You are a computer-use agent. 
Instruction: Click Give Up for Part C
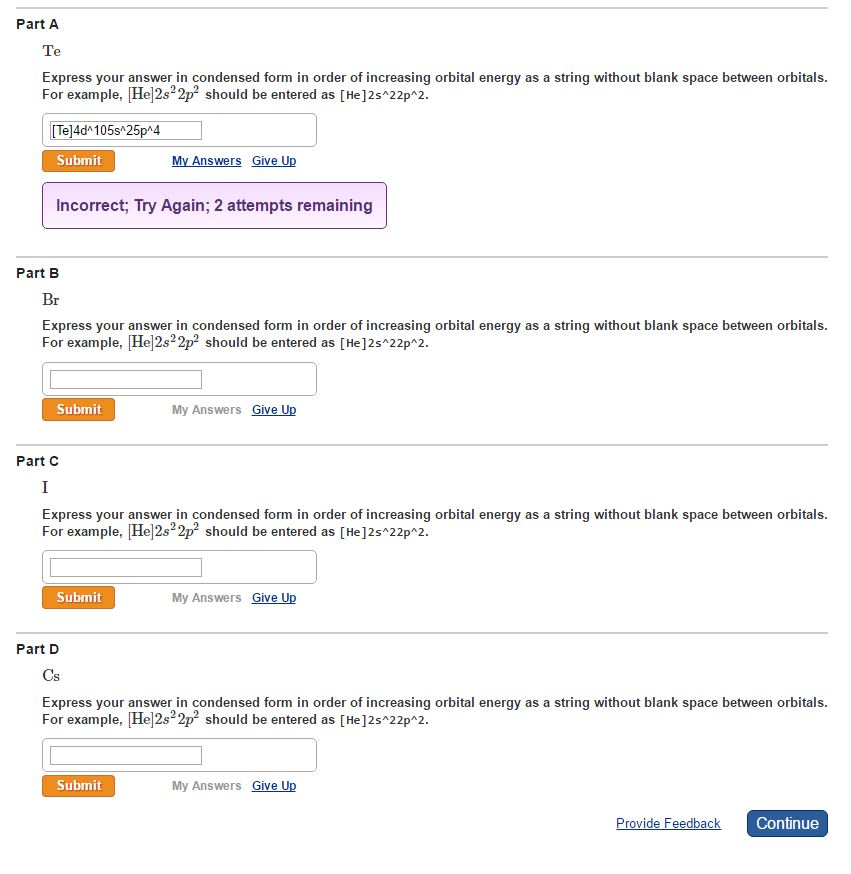click(x=273, y=597)
